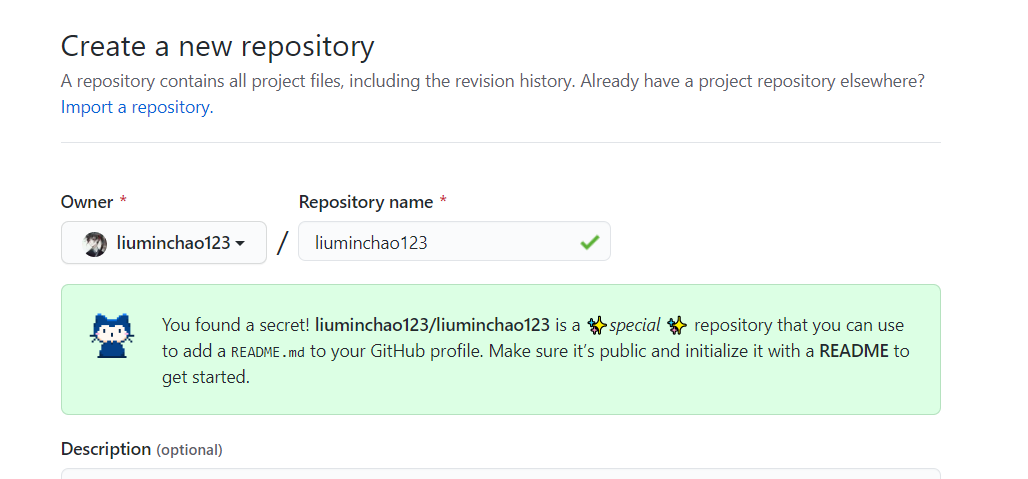The width and height of the screenshot is (1028, 479).
Task: Click the Description input field
Action: 501,473
